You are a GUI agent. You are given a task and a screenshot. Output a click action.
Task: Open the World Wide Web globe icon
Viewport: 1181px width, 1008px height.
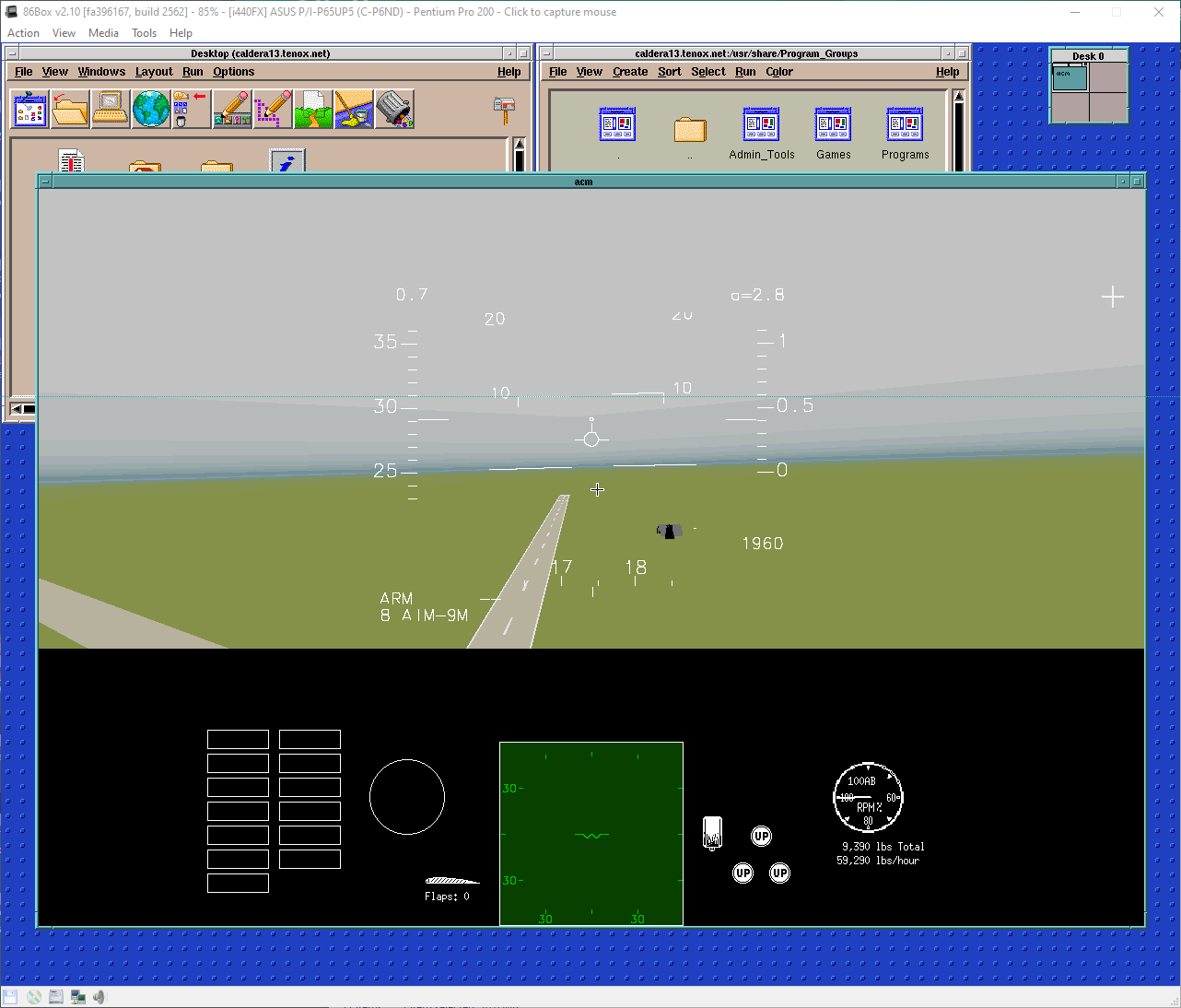151,108
